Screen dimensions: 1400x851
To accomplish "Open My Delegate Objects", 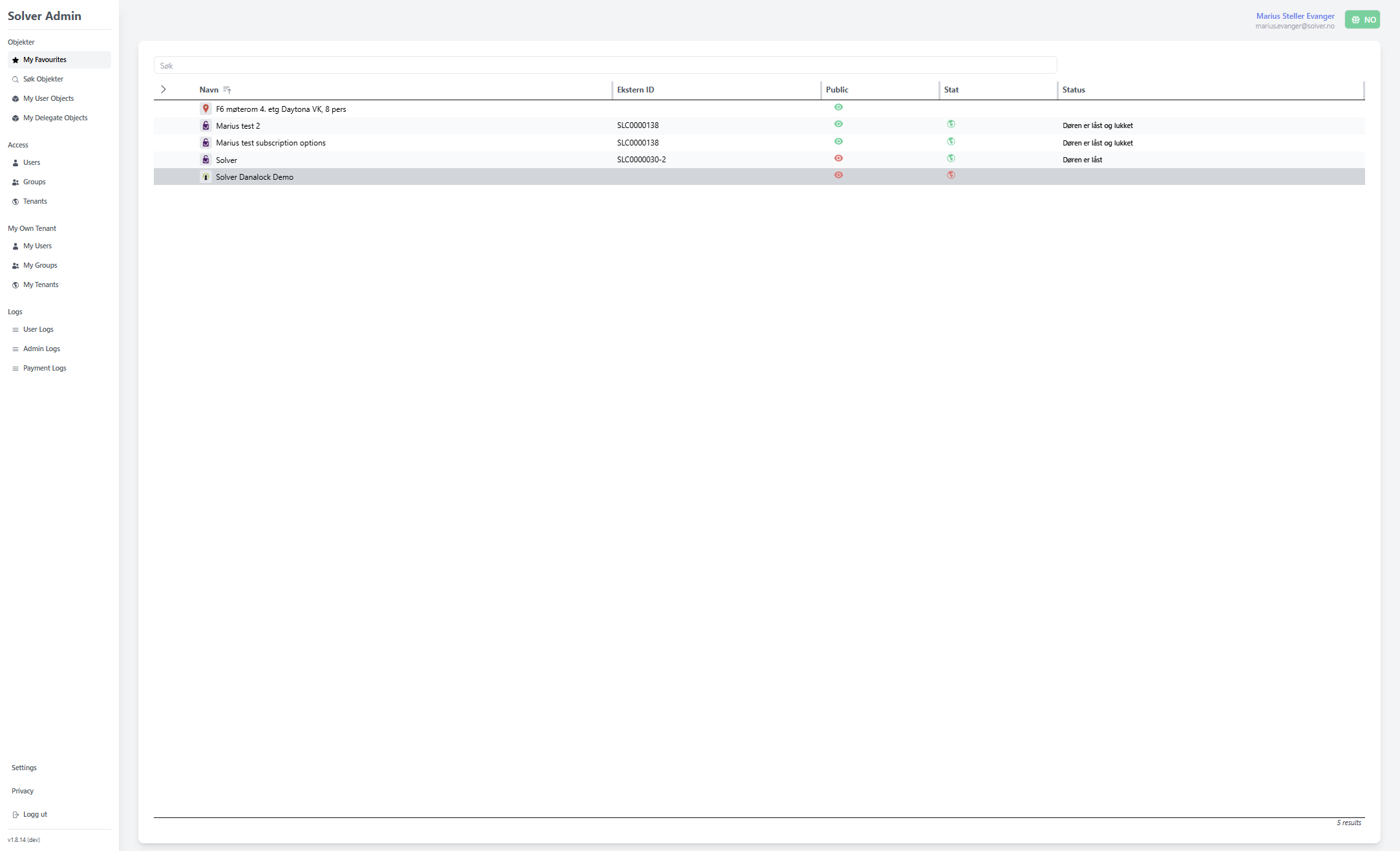I will pos(59,118).
